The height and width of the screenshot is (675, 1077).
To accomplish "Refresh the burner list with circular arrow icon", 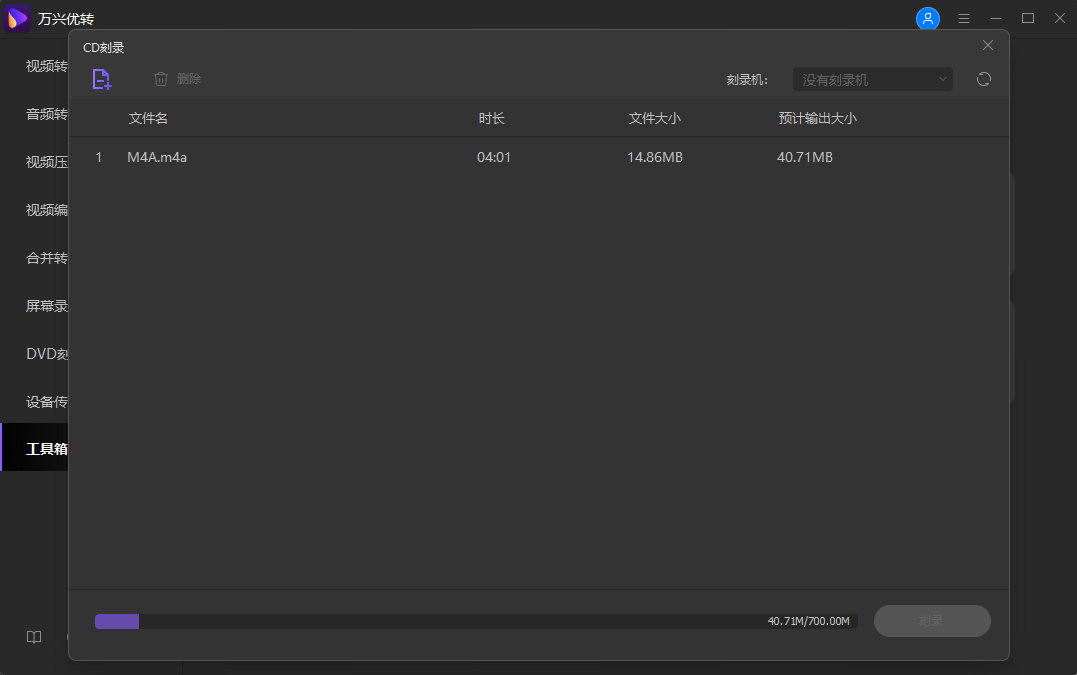I will click(x=984, y=79).
